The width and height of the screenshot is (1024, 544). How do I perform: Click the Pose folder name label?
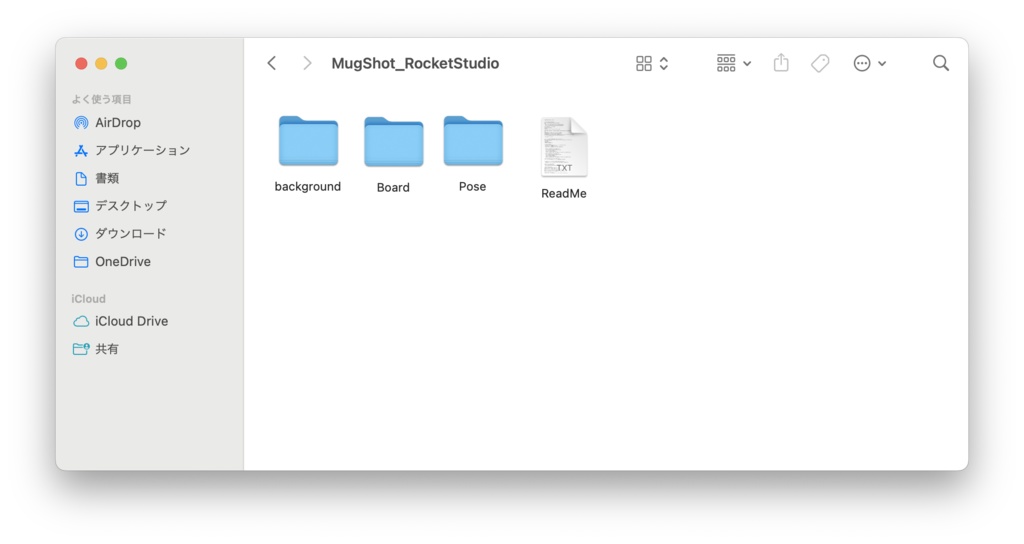472,187
